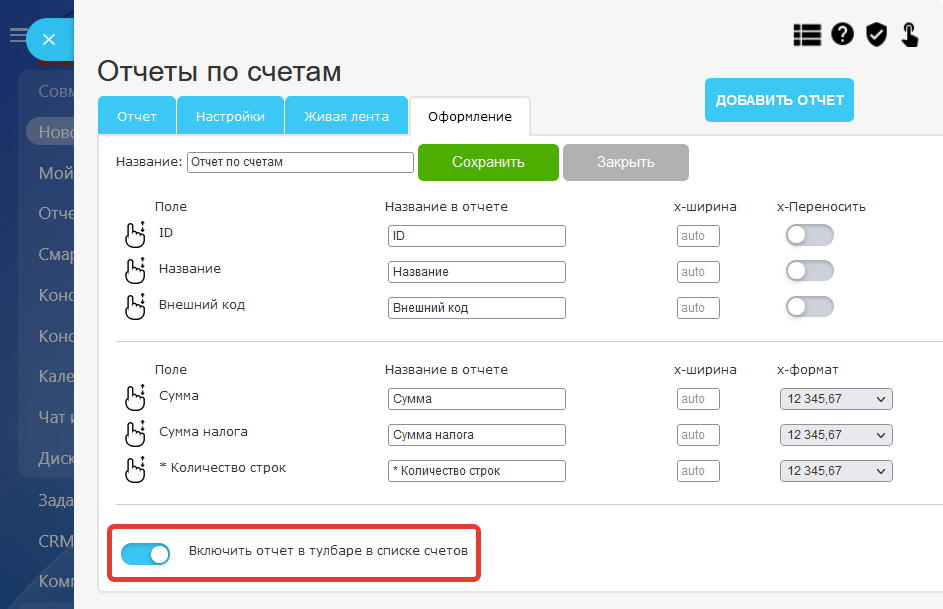943x609 pixels.
Task: Disable the report in the invoices list toolbar
Action: click(145, 553)
